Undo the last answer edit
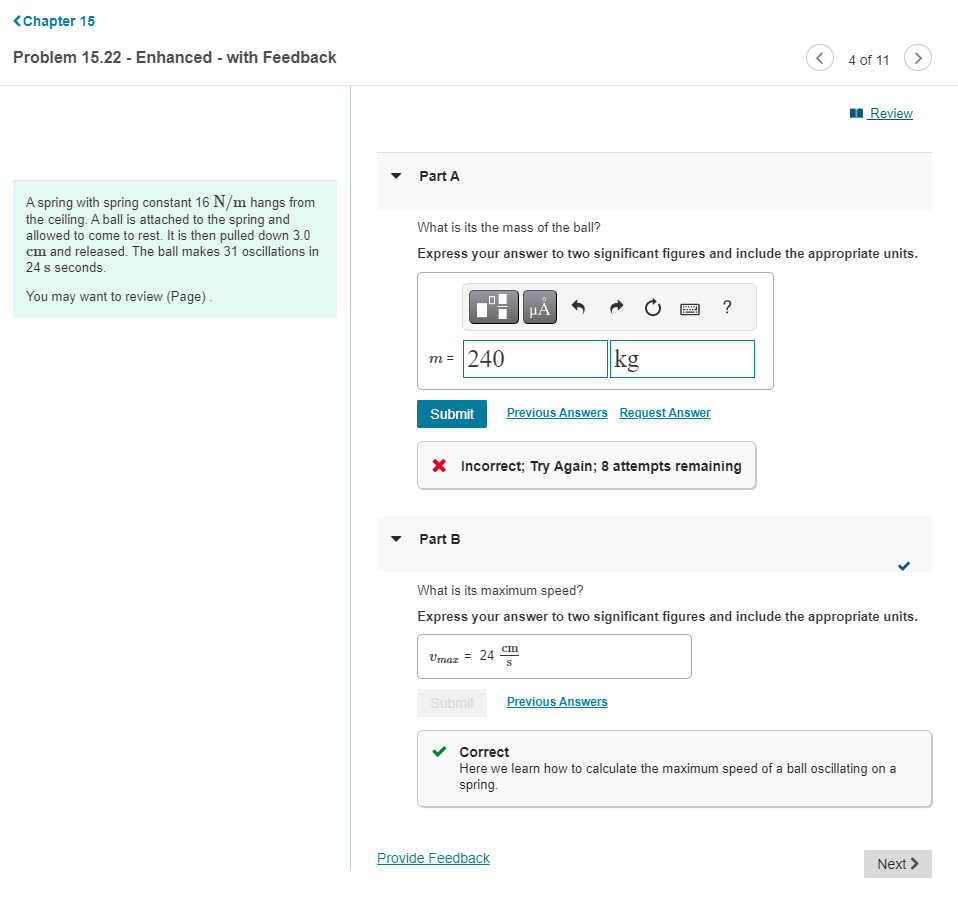The height and width of the screenshot is (912, 958). pyautogui.click(x=578, y=307)
